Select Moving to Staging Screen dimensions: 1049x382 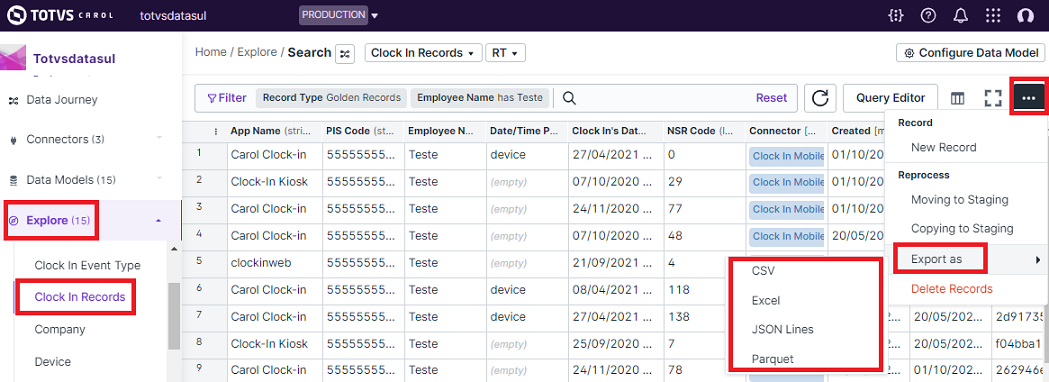[959, 199]
